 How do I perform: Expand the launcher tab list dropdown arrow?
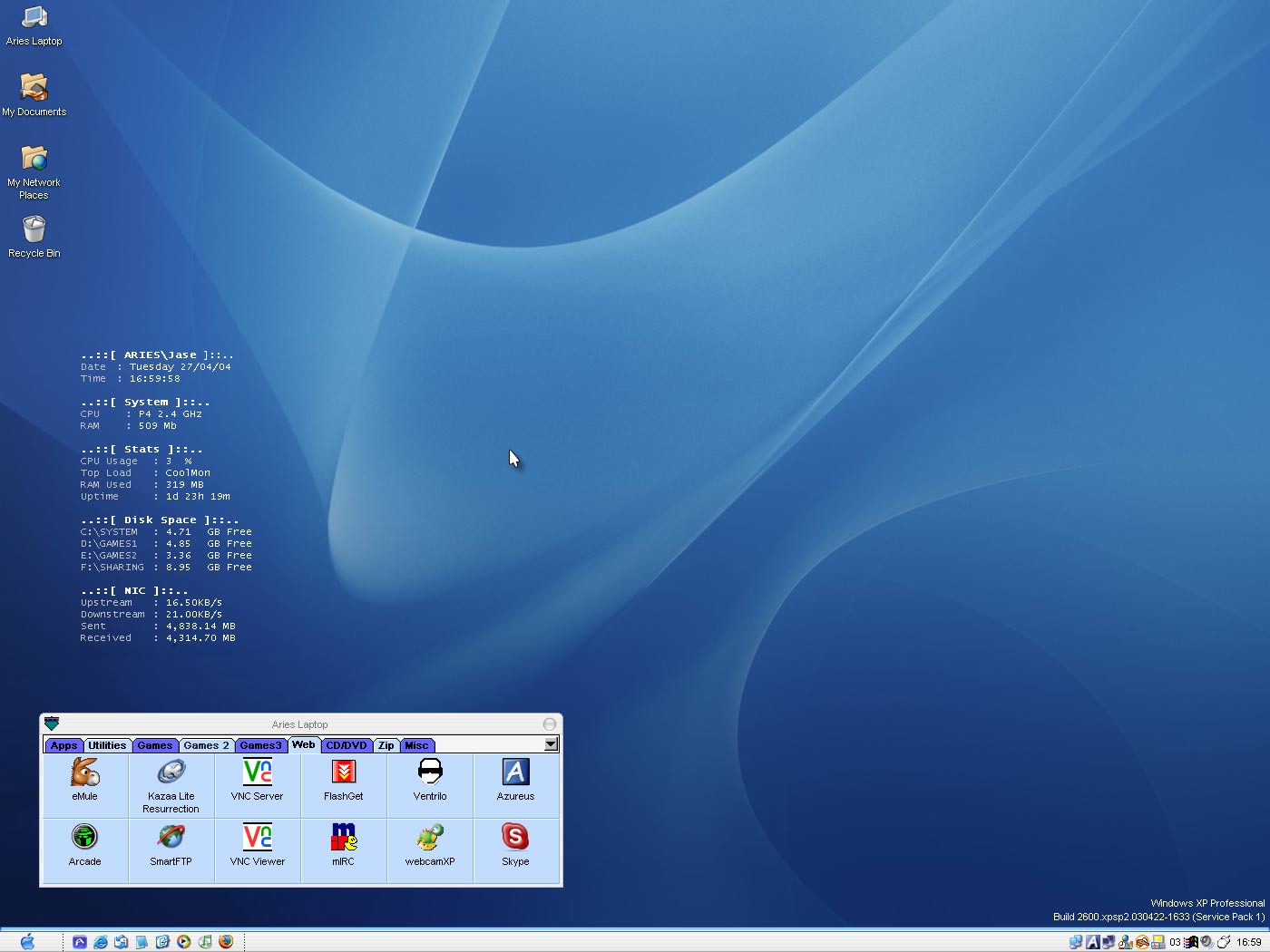pyautogui.click(x=551, y=744)
